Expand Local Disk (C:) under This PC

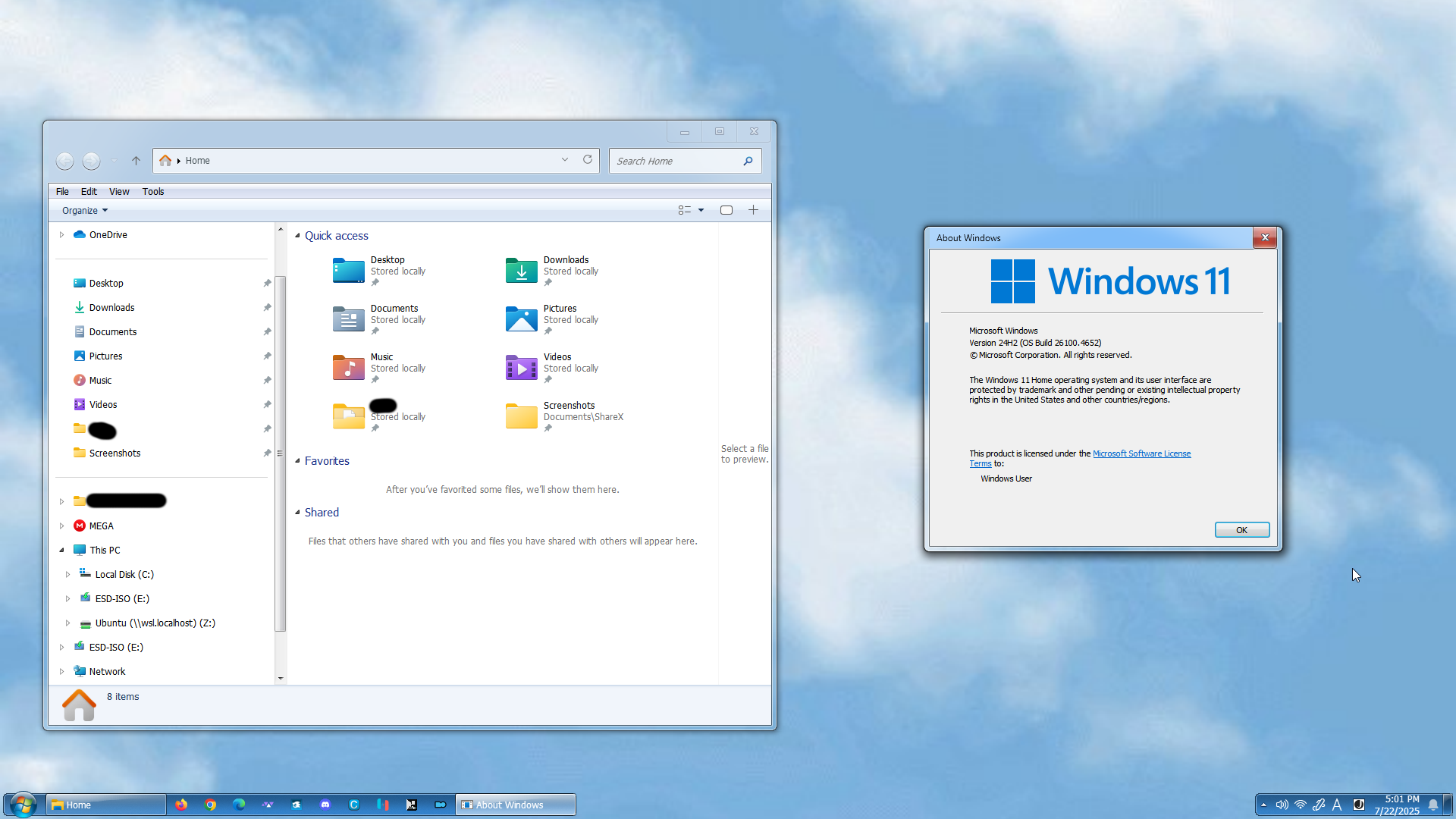coord(68,575)
